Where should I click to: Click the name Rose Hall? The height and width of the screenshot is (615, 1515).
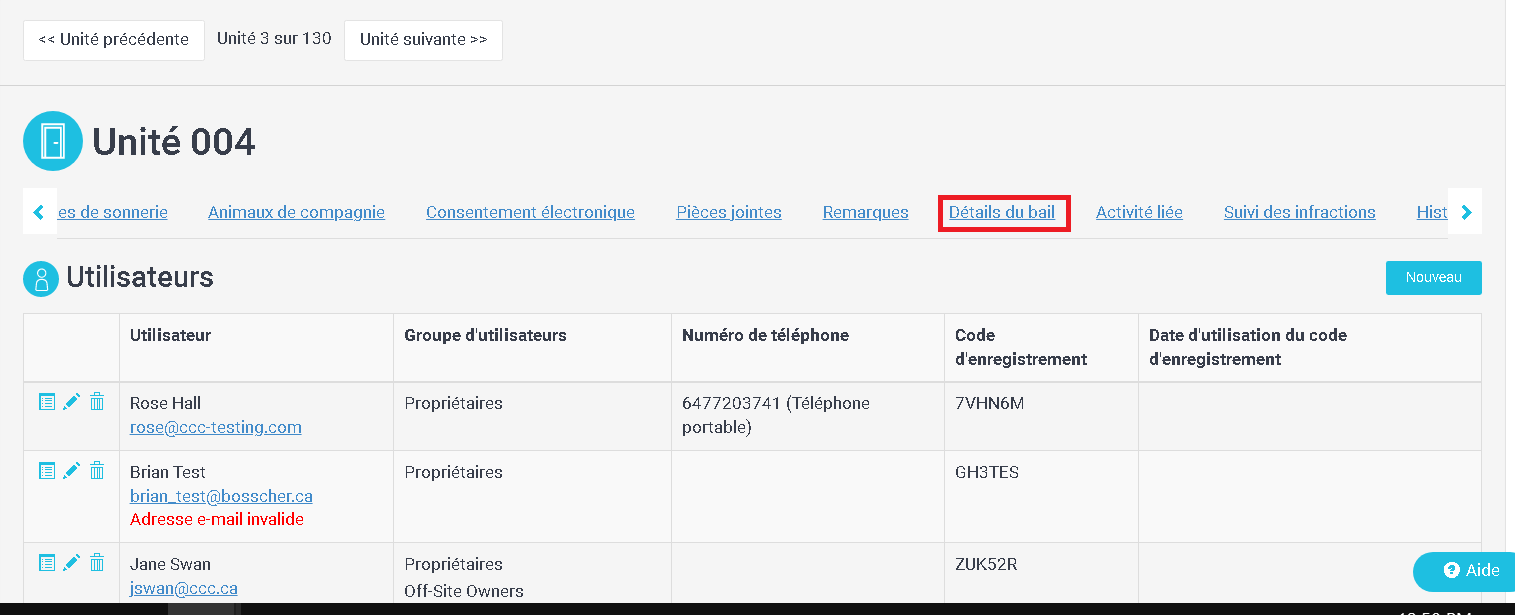[x=165, y=403]
